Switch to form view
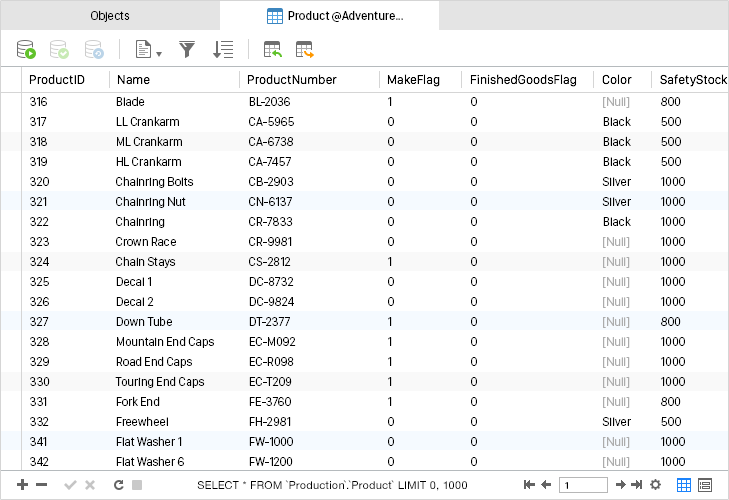 (x=705, y=485)
